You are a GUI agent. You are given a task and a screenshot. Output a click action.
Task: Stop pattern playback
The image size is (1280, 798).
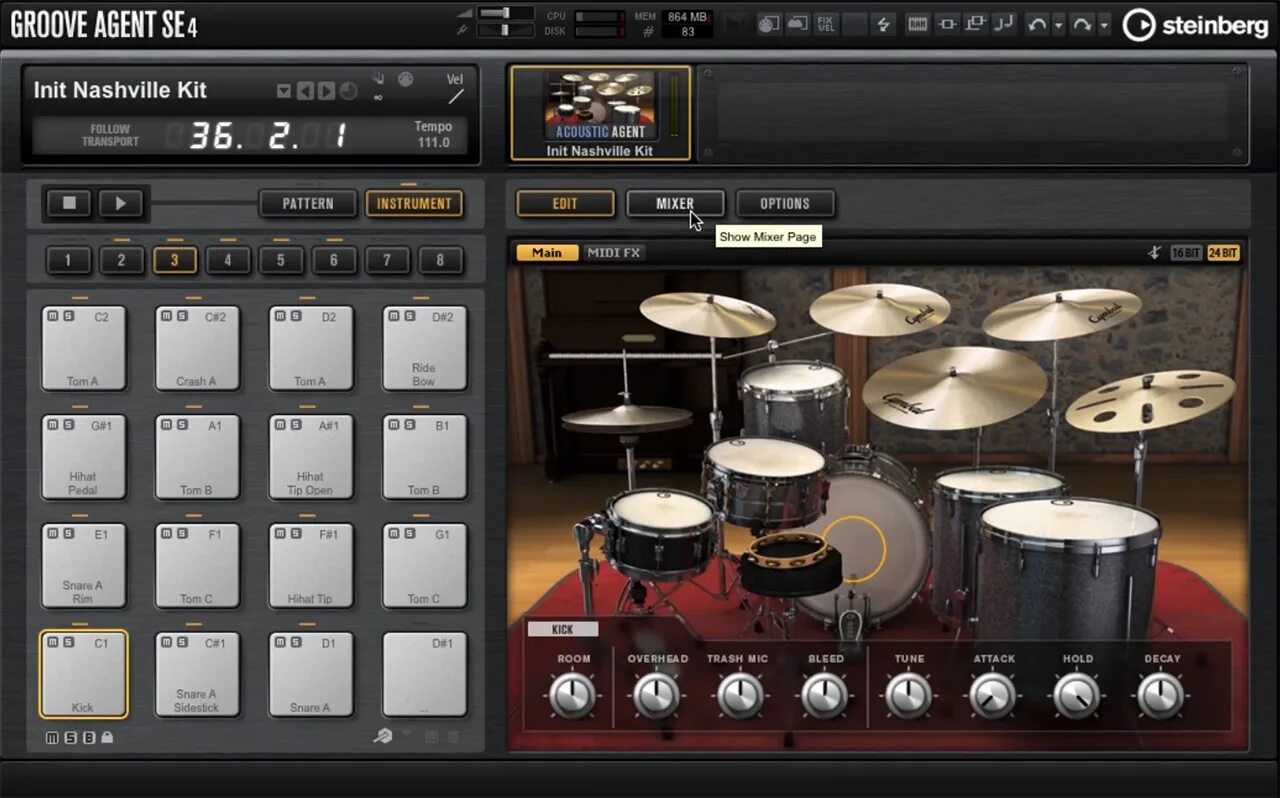click(x=69, y=203)
